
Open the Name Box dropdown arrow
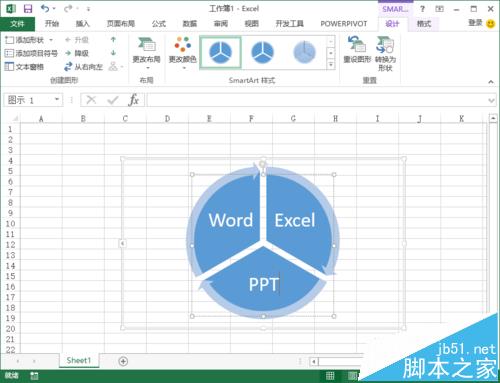[x=57, y=99]
